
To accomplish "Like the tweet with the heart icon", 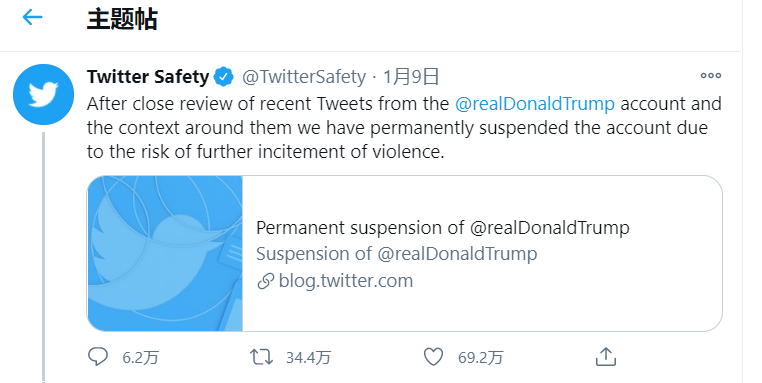I will click(x=433, y=357).
